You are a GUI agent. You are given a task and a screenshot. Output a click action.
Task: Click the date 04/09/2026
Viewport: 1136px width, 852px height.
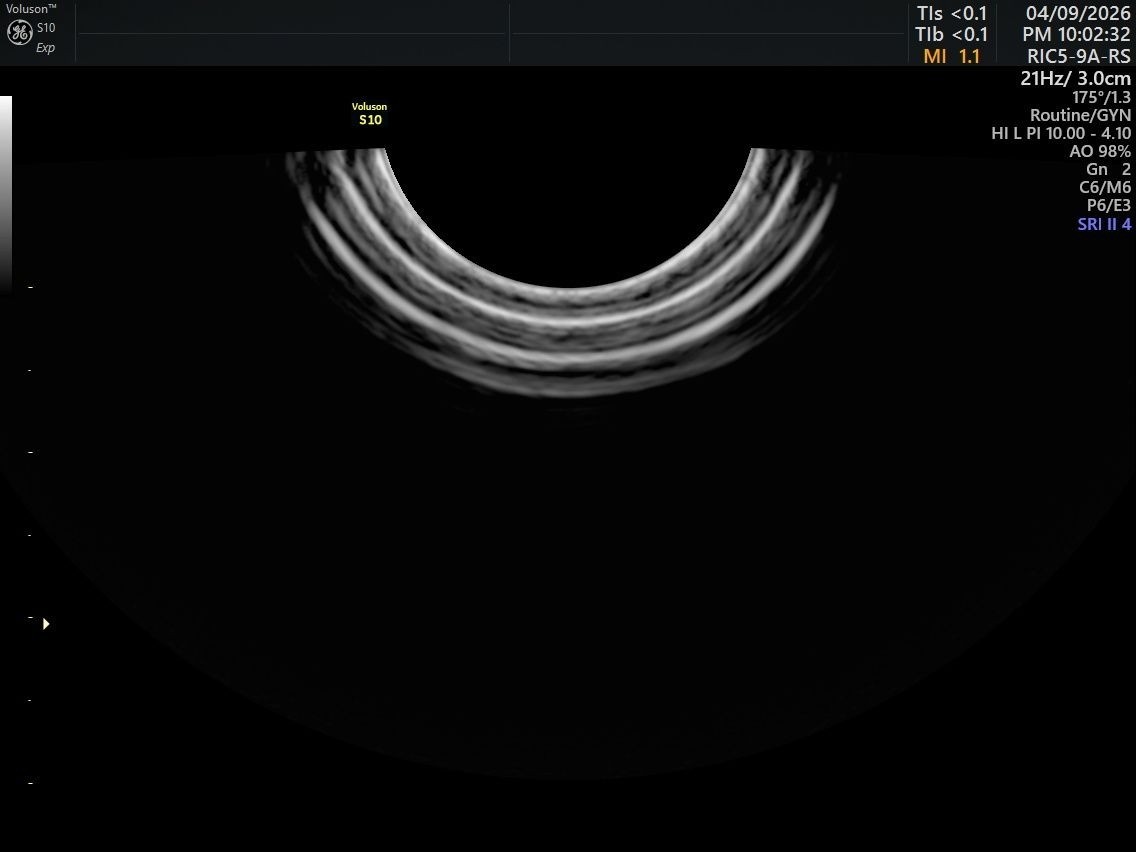[1078, 13]
